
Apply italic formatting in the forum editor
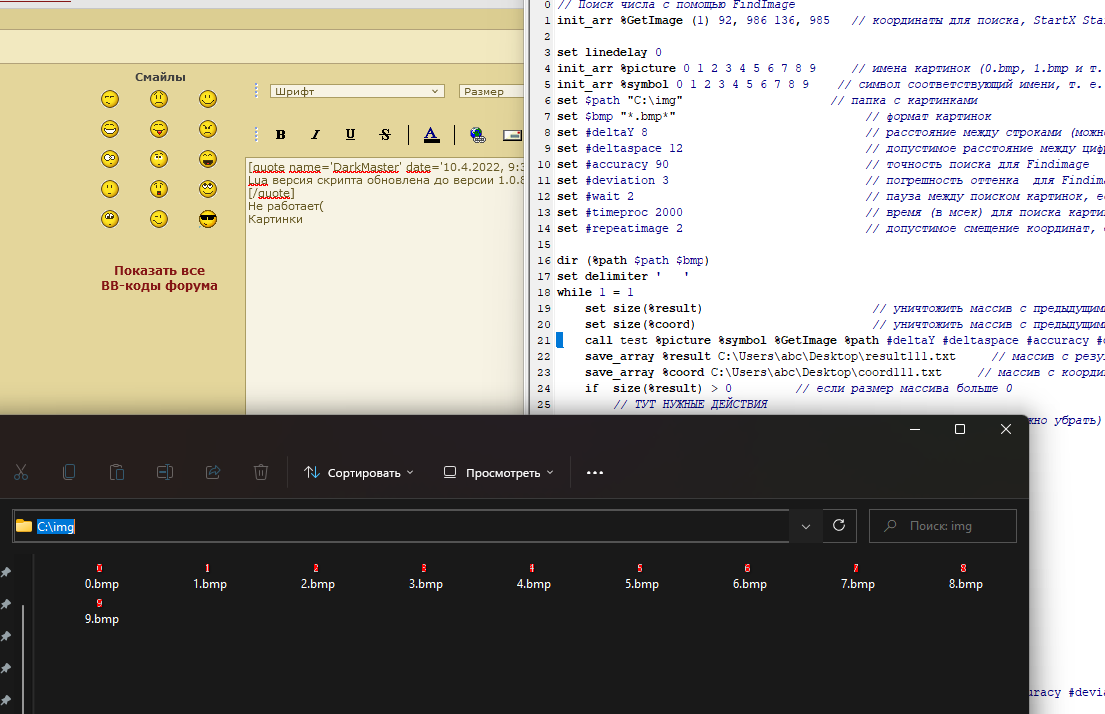coord(315,135)
